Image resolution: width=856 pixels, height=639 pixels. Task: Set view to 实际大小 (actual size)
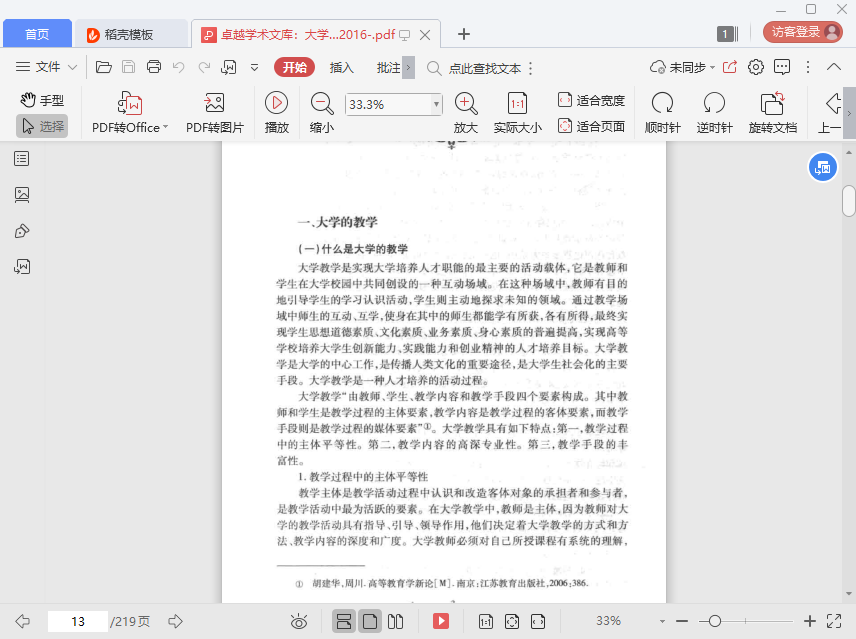click(x=518, y=113)
